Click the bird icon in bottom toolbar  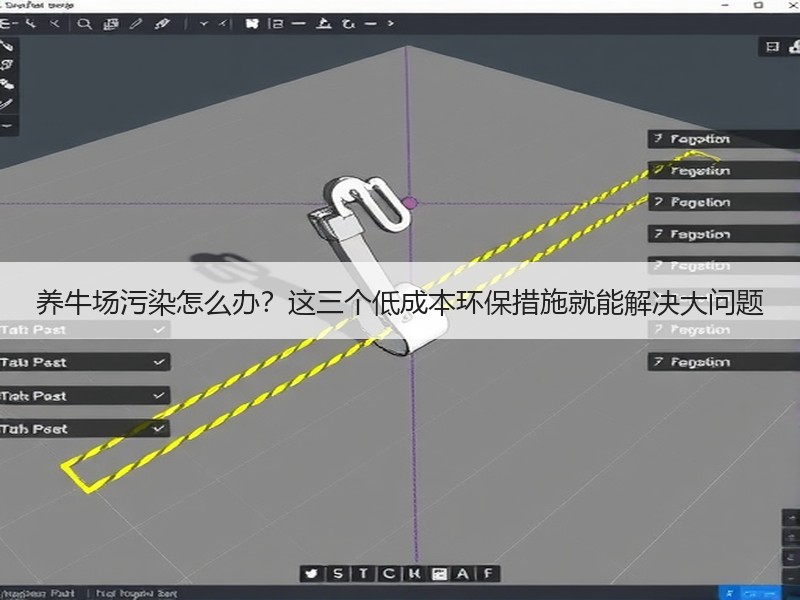[x=311, y=574]
